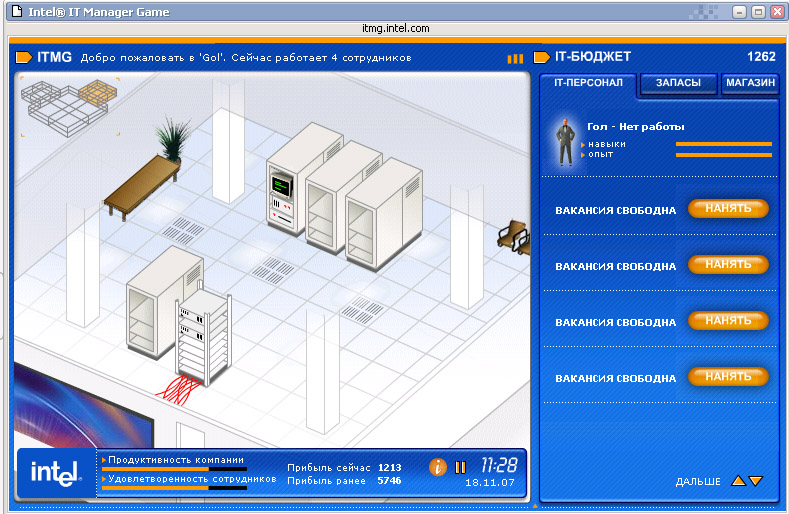This screenshot has height=514, width=789.
Task: Select the server cabinet with green monitor
Action: click(x=296, y=184)
